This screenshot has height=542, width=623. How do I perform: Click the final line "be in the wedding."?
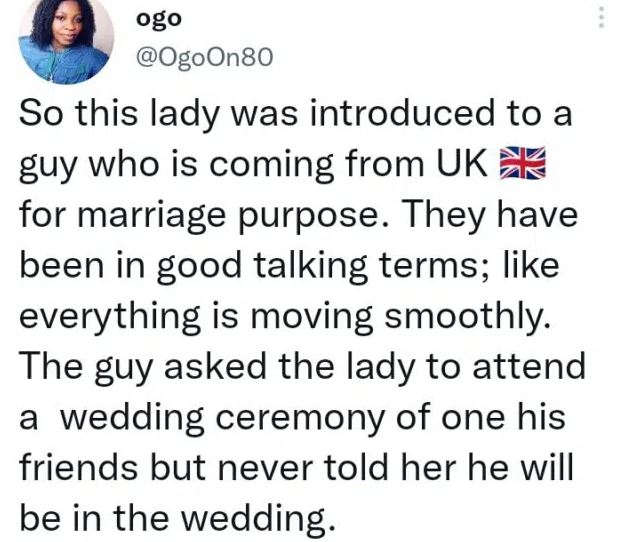(x=173, y=518)
